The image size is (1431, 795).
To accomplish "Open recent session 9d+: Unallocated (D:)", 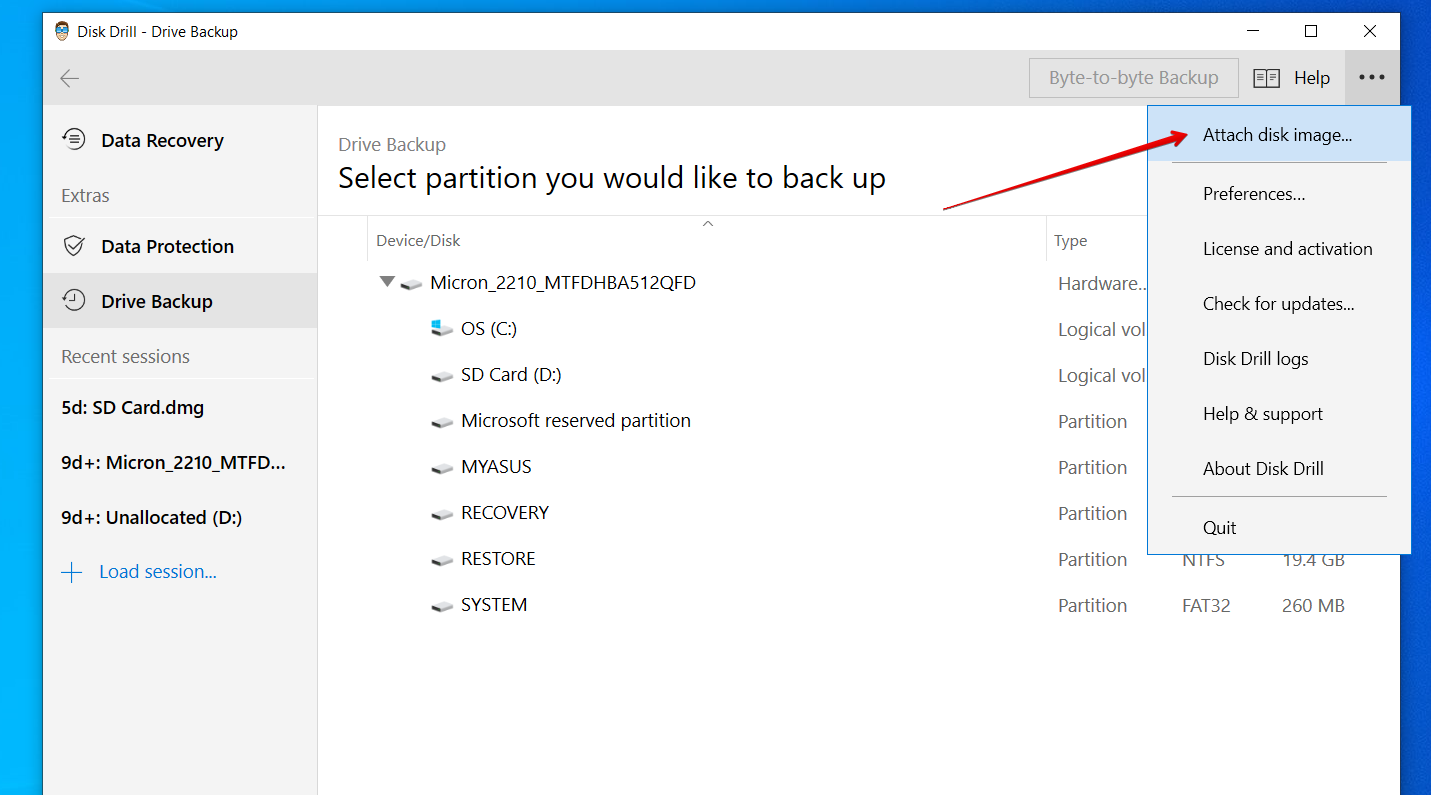I will click(180, 518).
